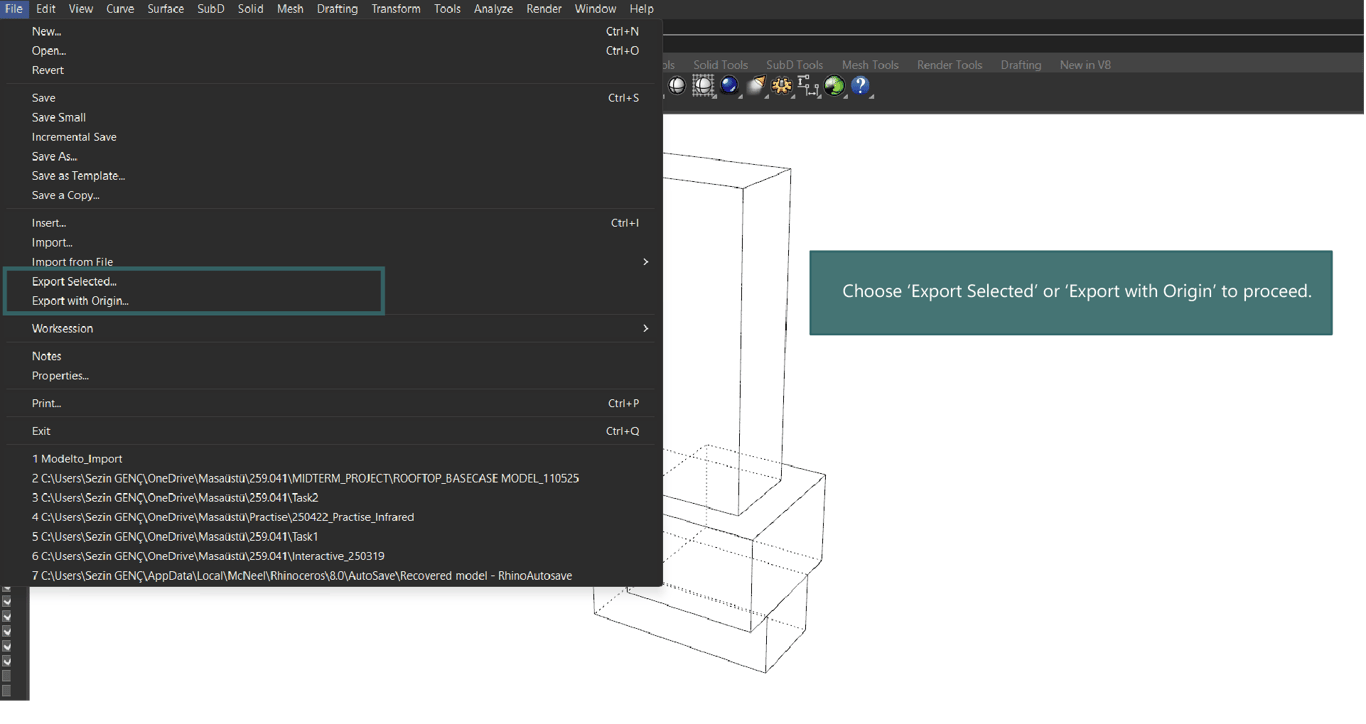1366x724 pixels.
Task: Select the spotlight tool icon
Action: pos(756,86)
